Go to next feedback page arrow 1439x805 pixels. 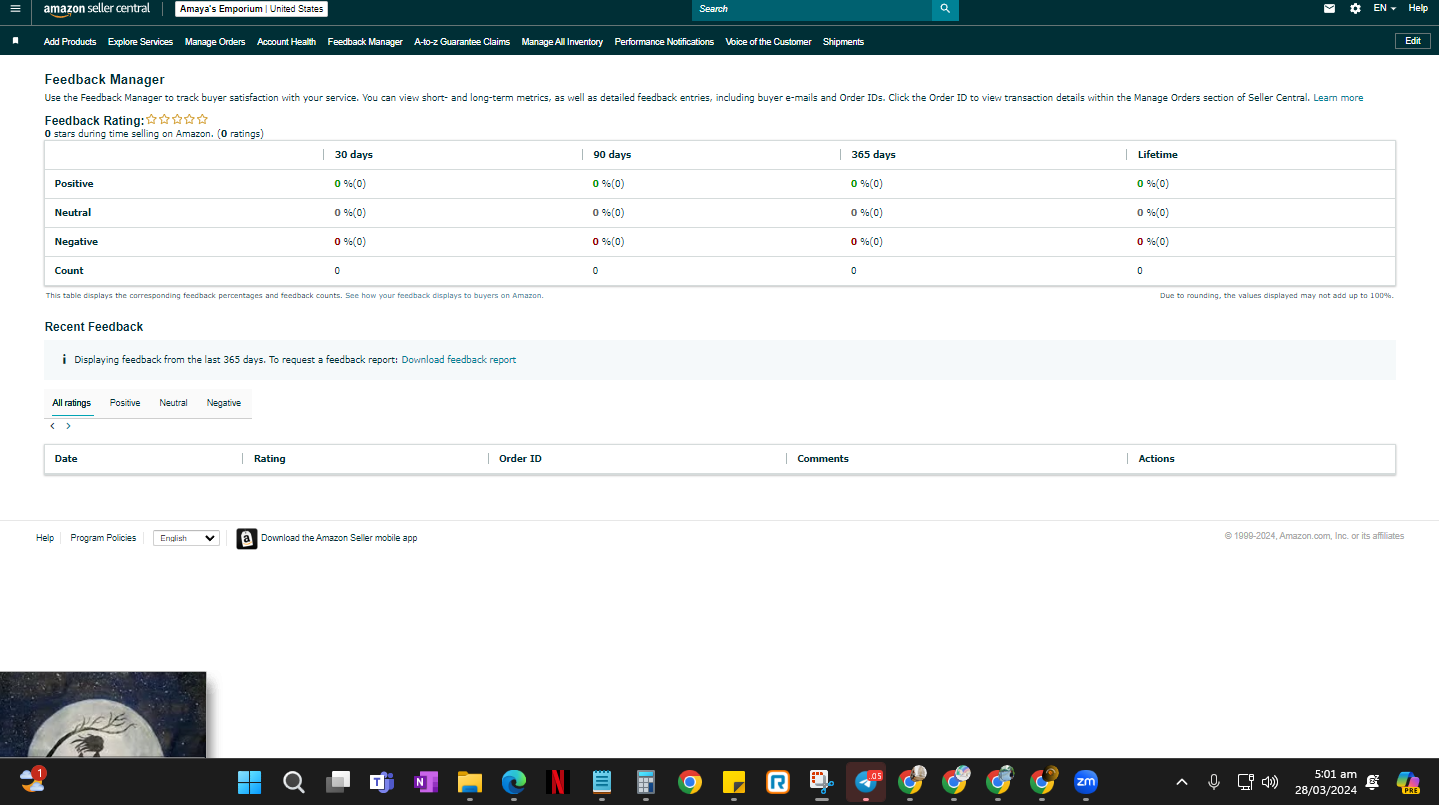click(x=68, y=426)
